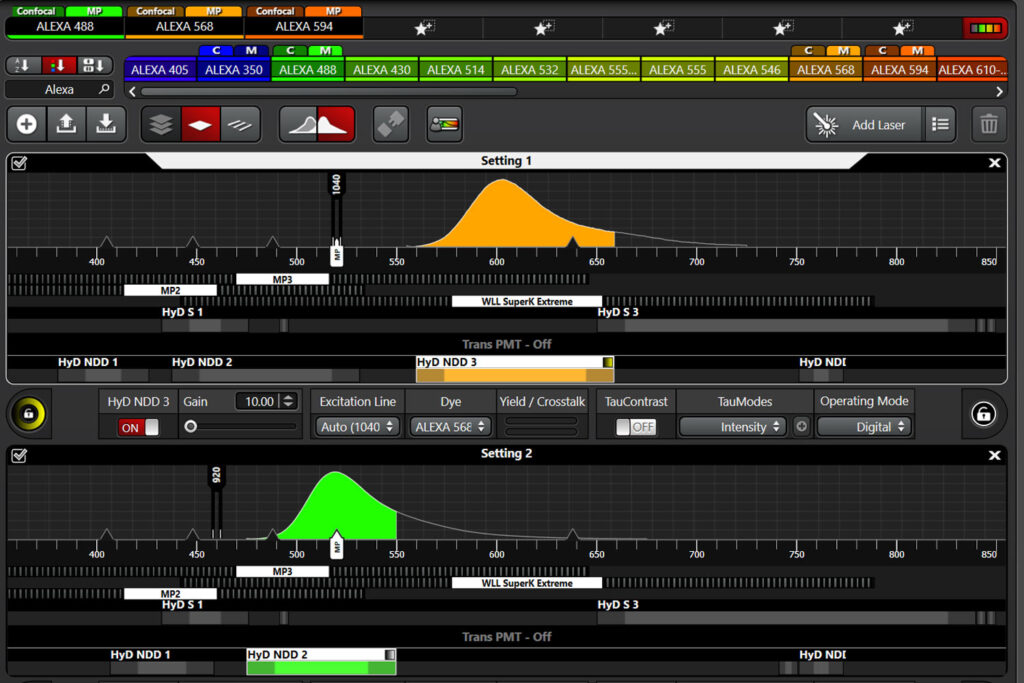
Task: Click the Gain slider handle
Action: coord(190,426)
